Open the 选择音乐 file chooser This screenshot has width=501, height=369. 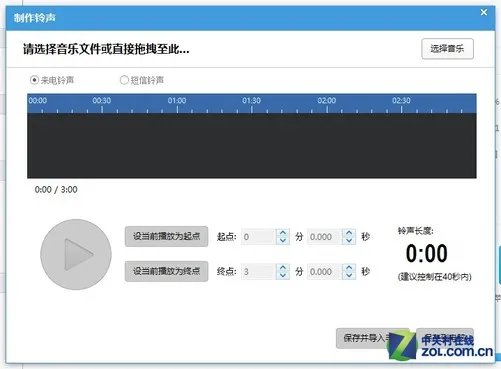pyautogui.click(x=447, y=49)
